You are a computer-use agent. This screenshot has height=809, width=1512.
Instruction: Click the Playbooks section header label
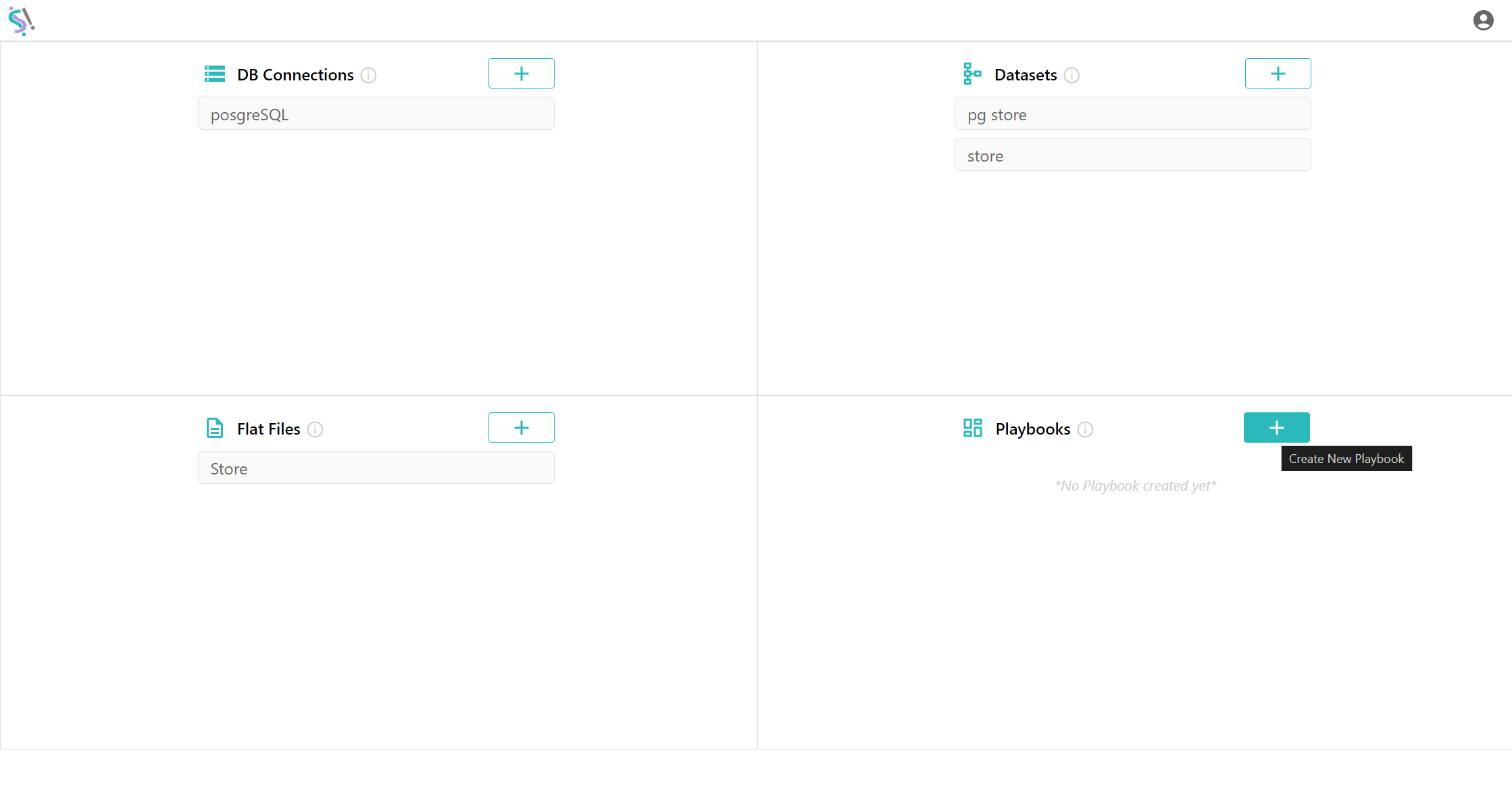tap(1033, 428)
